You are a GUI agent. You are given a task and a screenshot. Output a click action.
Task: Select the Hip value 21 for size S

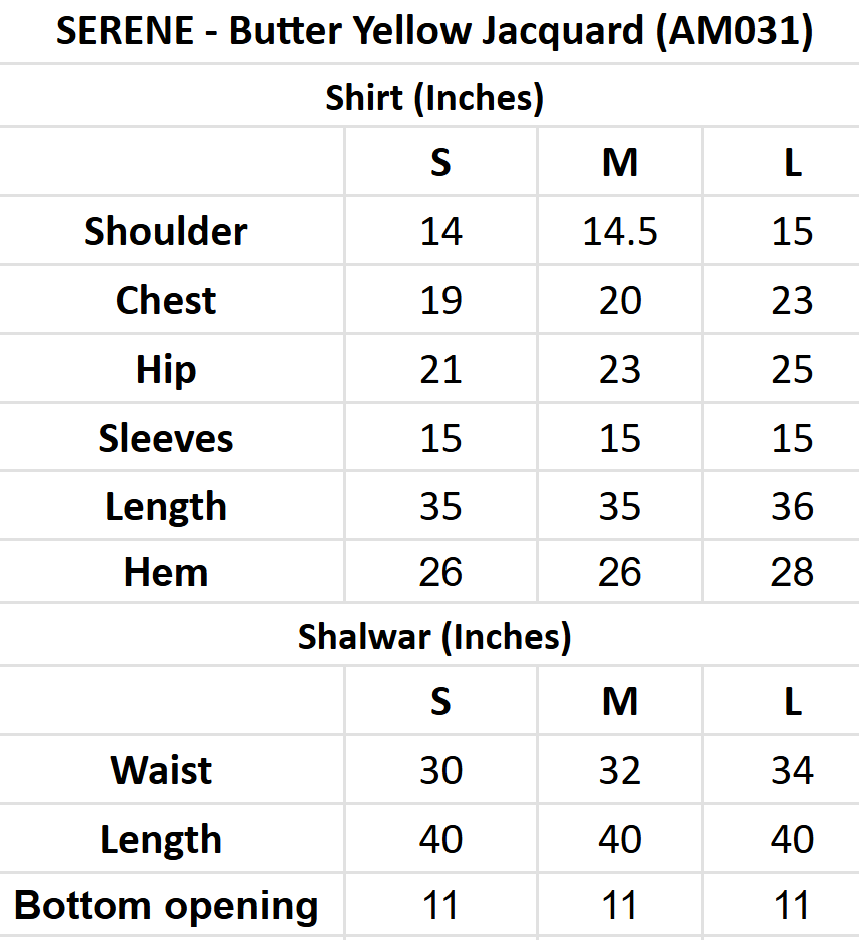(x=441, y=370)
